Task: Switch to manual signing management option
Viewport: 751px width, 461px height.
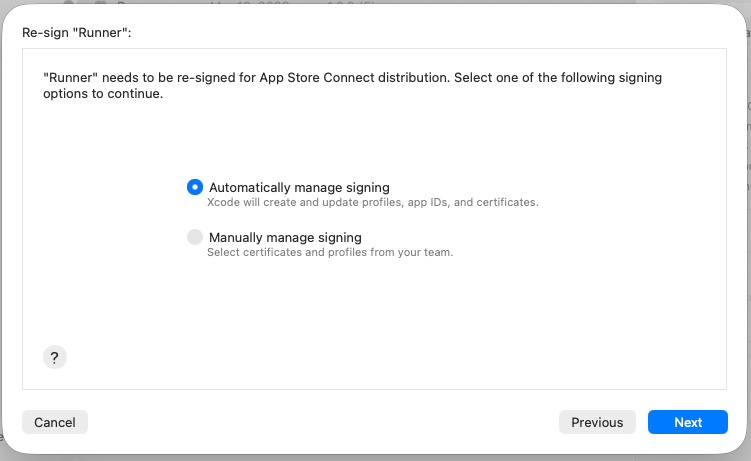Action: click(x=195, y=237)
